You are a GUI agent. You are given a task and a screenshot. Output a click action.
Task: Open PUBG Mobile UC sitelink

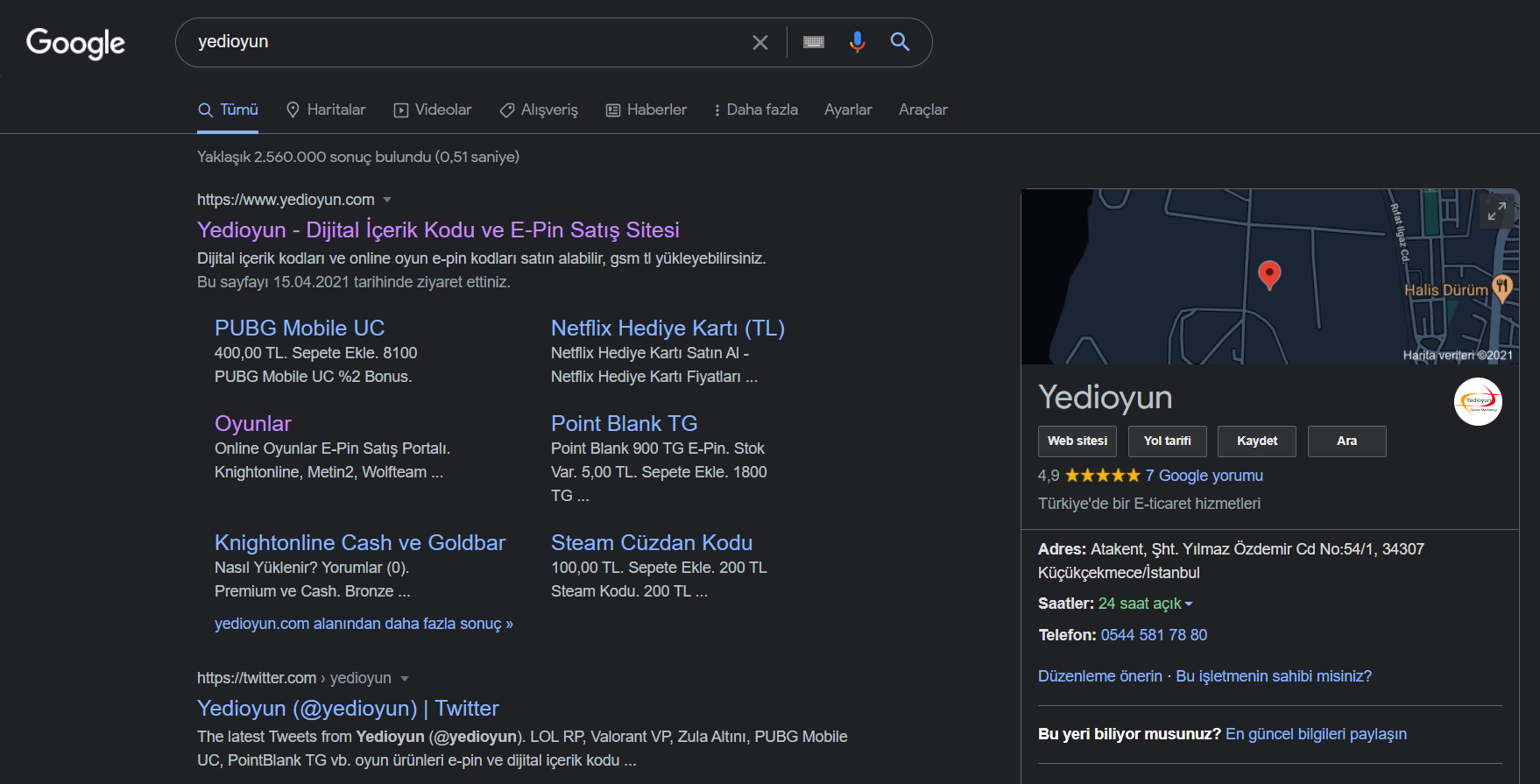pos(300,328)
